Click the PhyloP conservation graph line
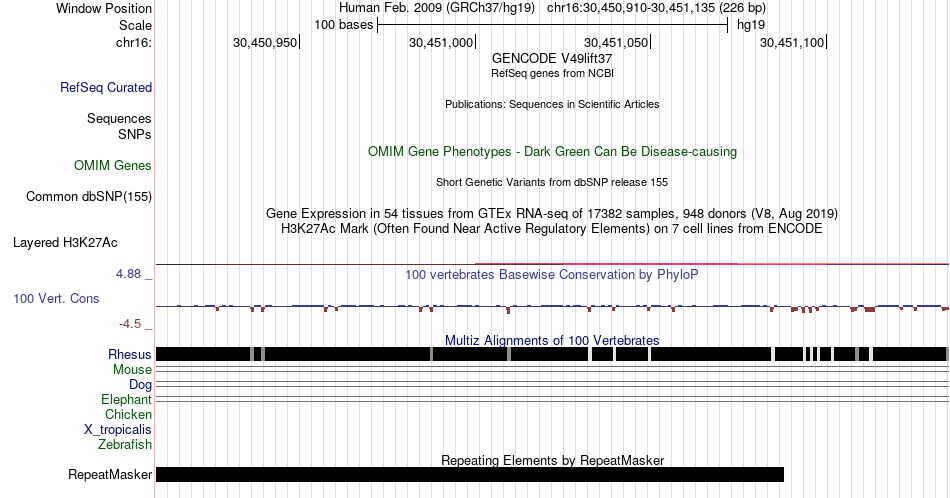This screenshot has width=950, height=498. (x=552, y=307)
